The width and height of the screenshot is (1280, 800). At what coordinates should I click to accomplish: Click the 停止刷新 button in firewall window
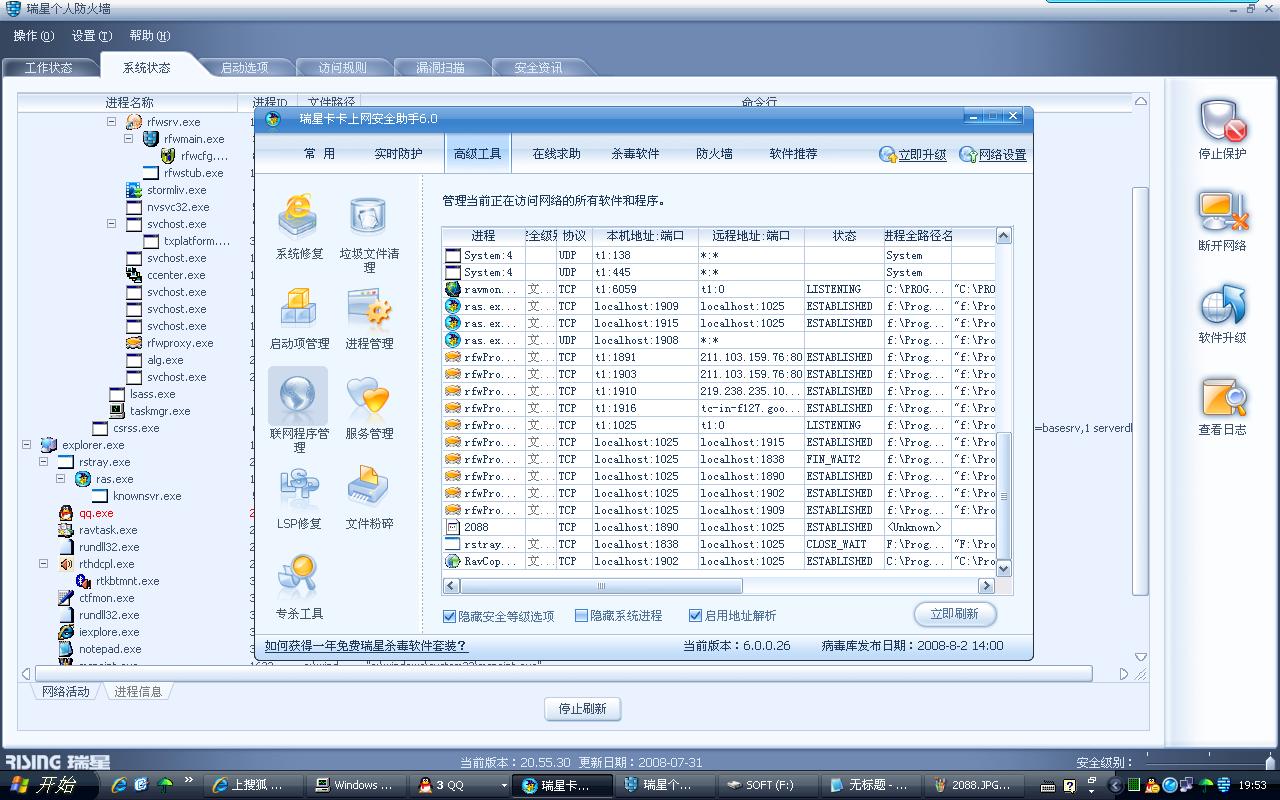[582, 709]
